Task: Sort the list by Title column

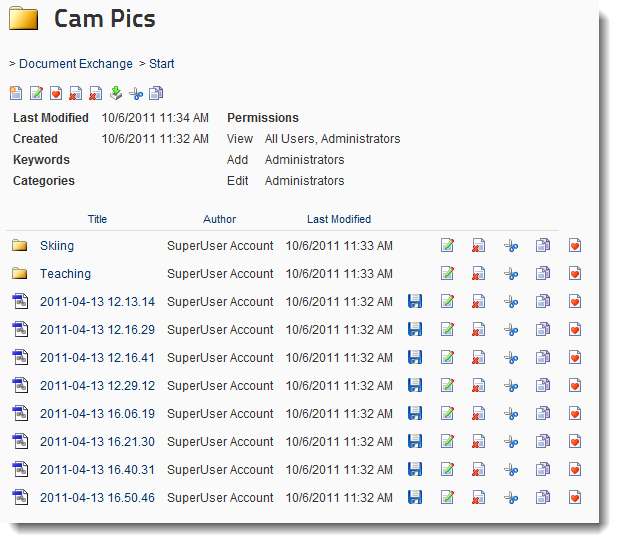Action: (97, 219)
